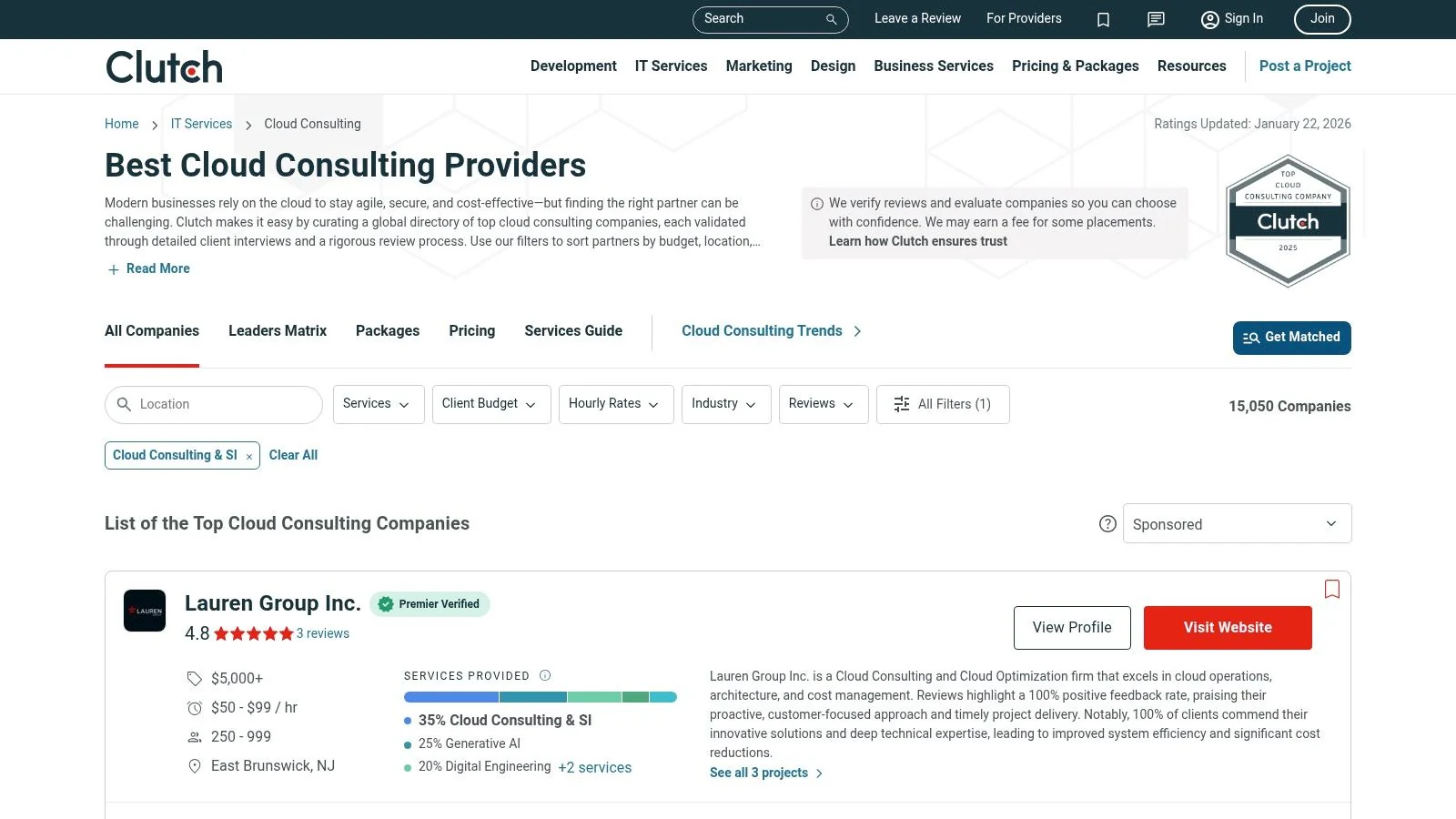Click the search magnifier icon
The image size is (1456, 819).
[830, 19]
